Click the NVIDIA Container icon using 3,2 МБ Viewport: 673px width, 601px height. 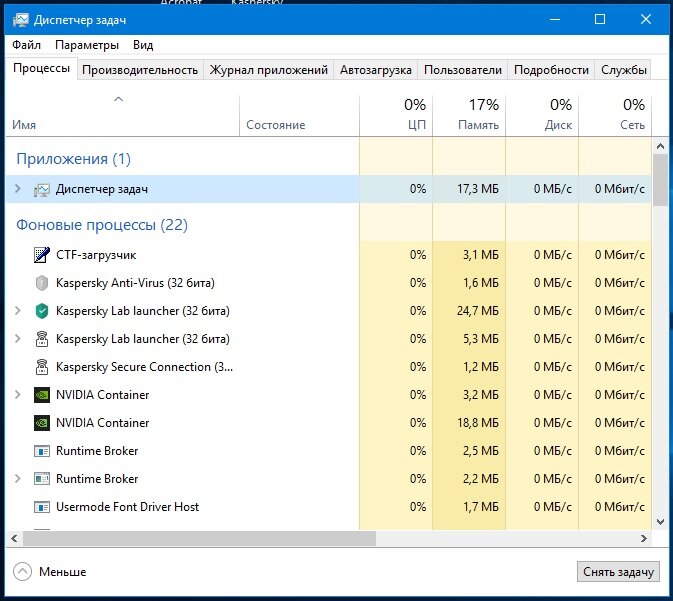[x=42, y=395]
